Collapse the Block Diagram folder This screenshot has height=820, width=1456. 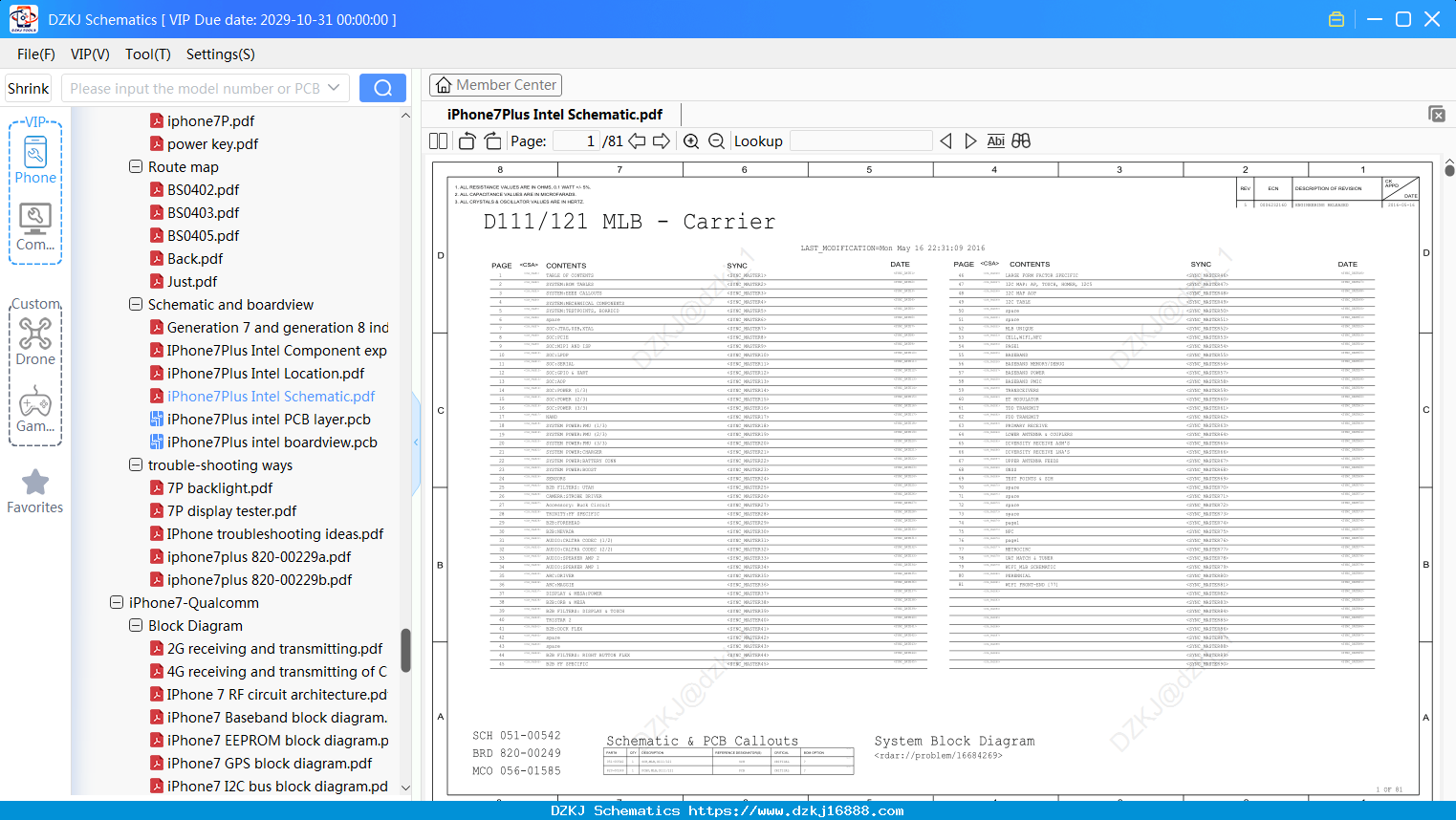pos(136,625)
